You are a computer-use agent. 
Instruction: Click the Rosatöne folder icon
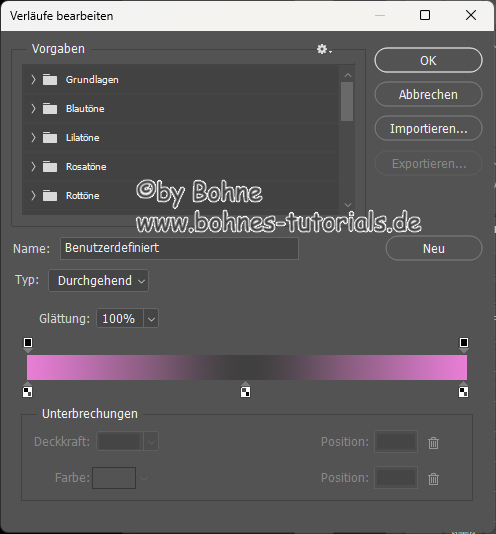[x=50, y=167]
